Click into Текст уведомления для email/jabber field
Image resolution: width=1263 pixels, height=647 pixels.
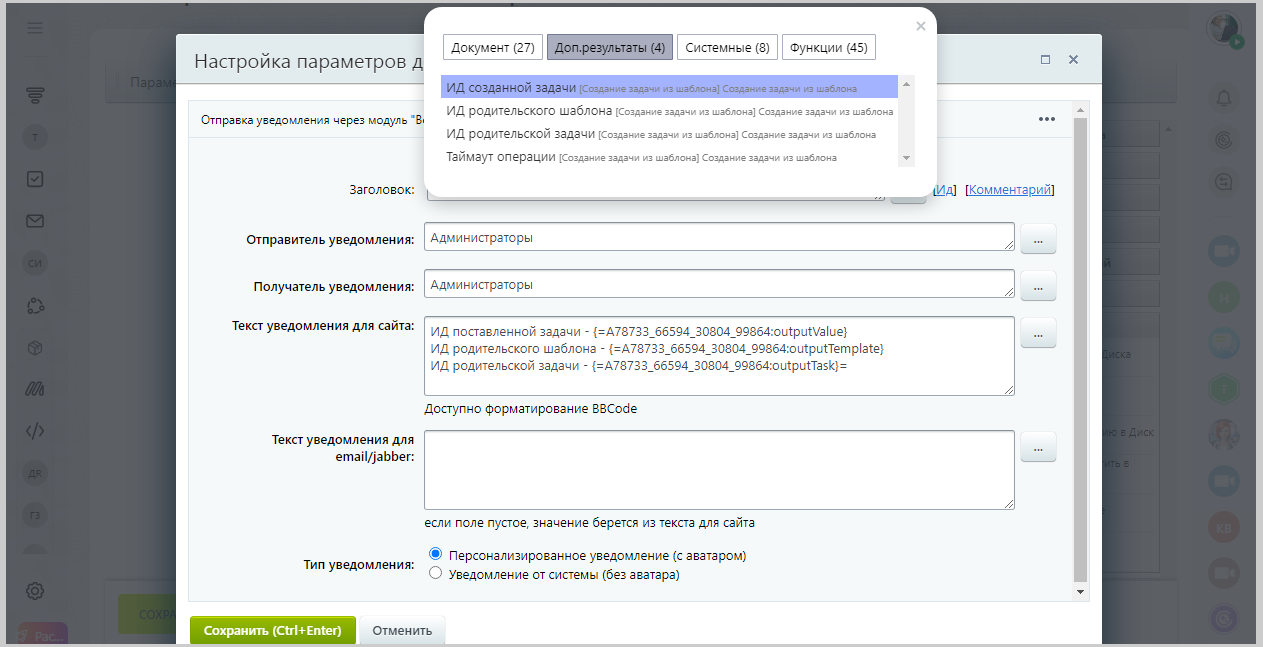point(718,470)
